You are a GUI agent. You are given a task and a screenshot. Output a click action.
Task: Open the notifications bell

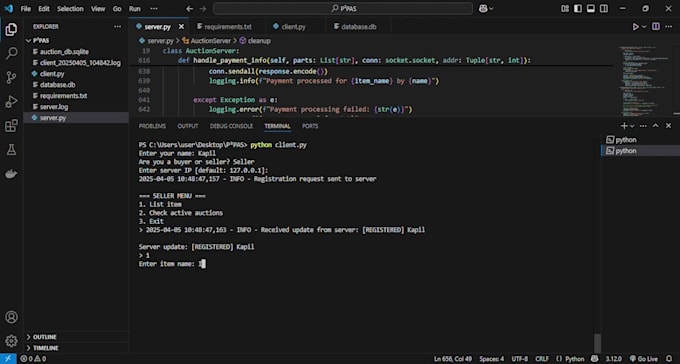click(669, 359)
